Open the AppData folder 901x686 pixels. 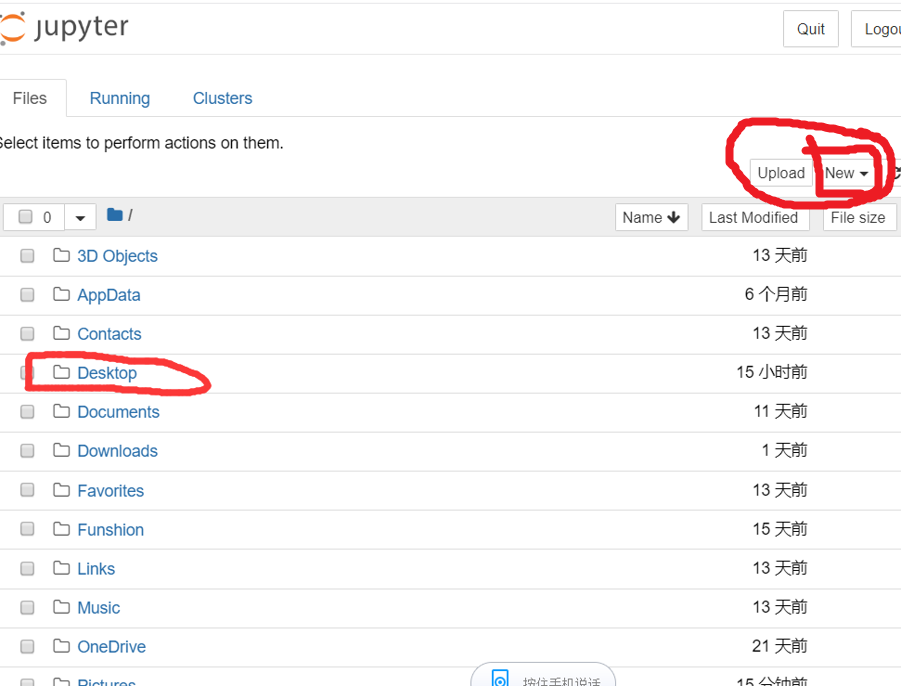click(109, 295)
